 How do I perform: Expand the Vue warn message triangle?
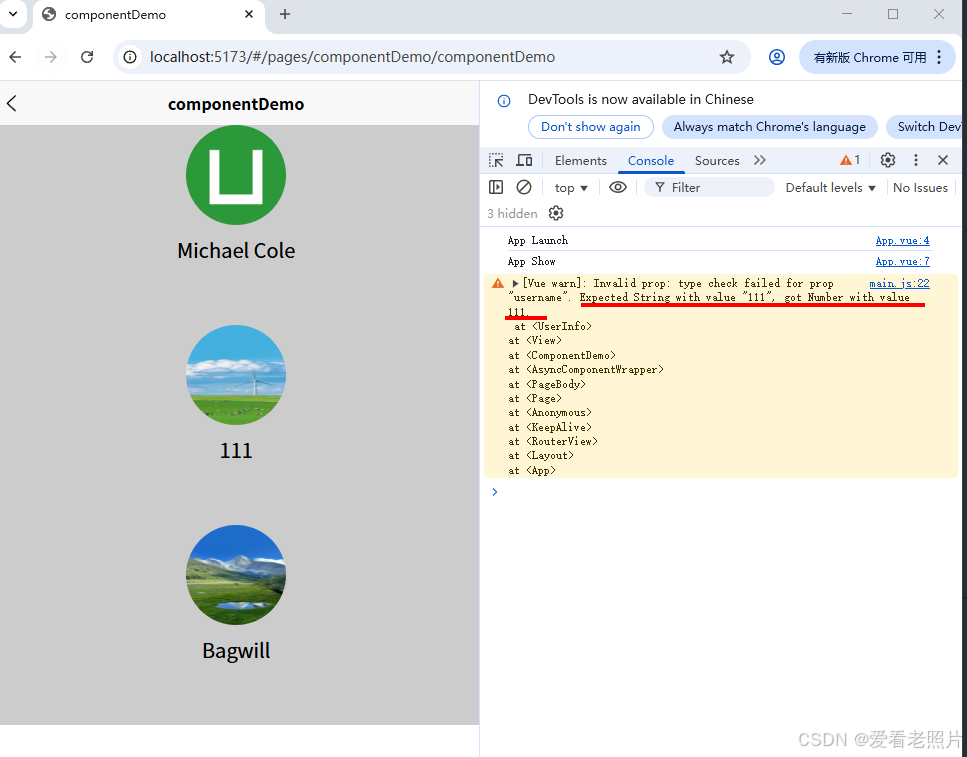516,283
